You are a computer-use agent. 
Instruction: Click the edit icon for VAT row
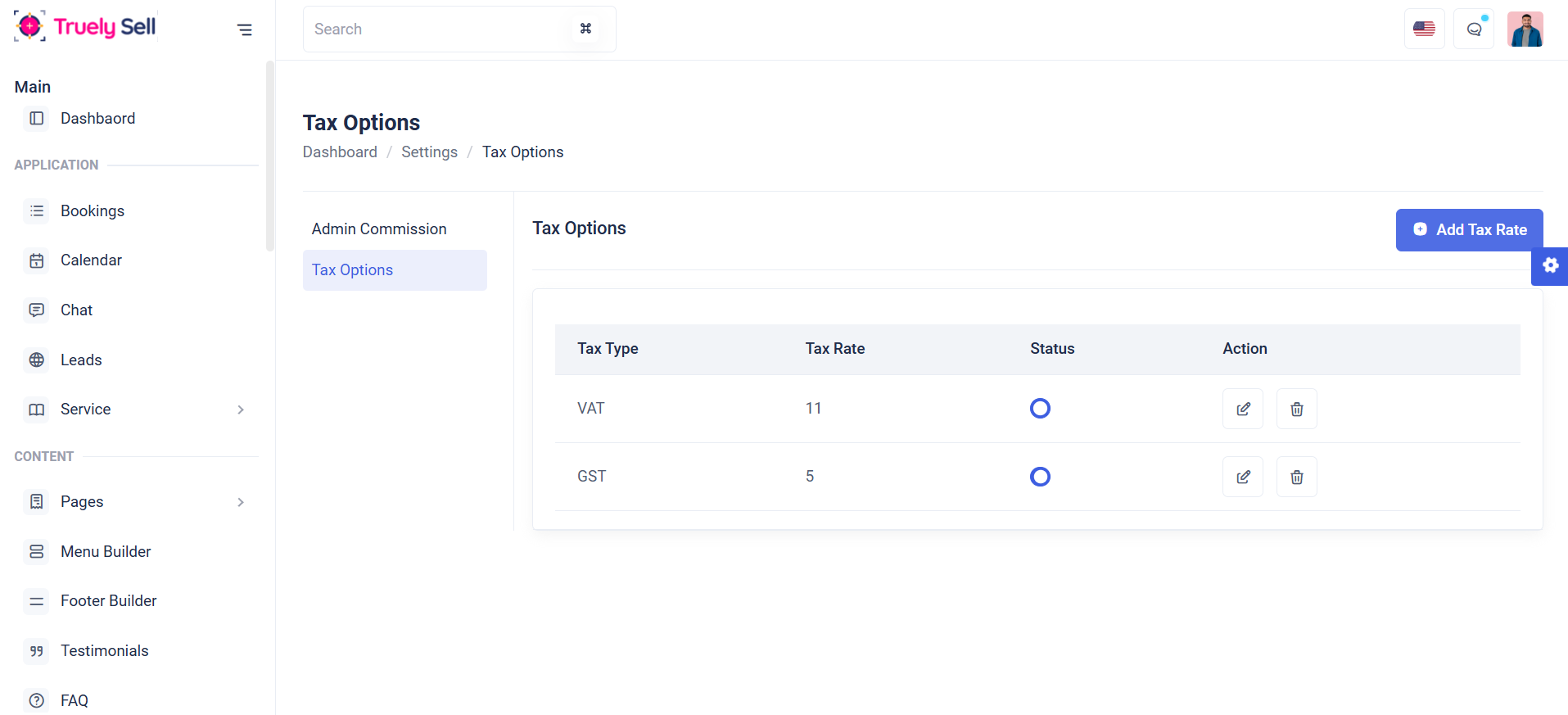1242,409
